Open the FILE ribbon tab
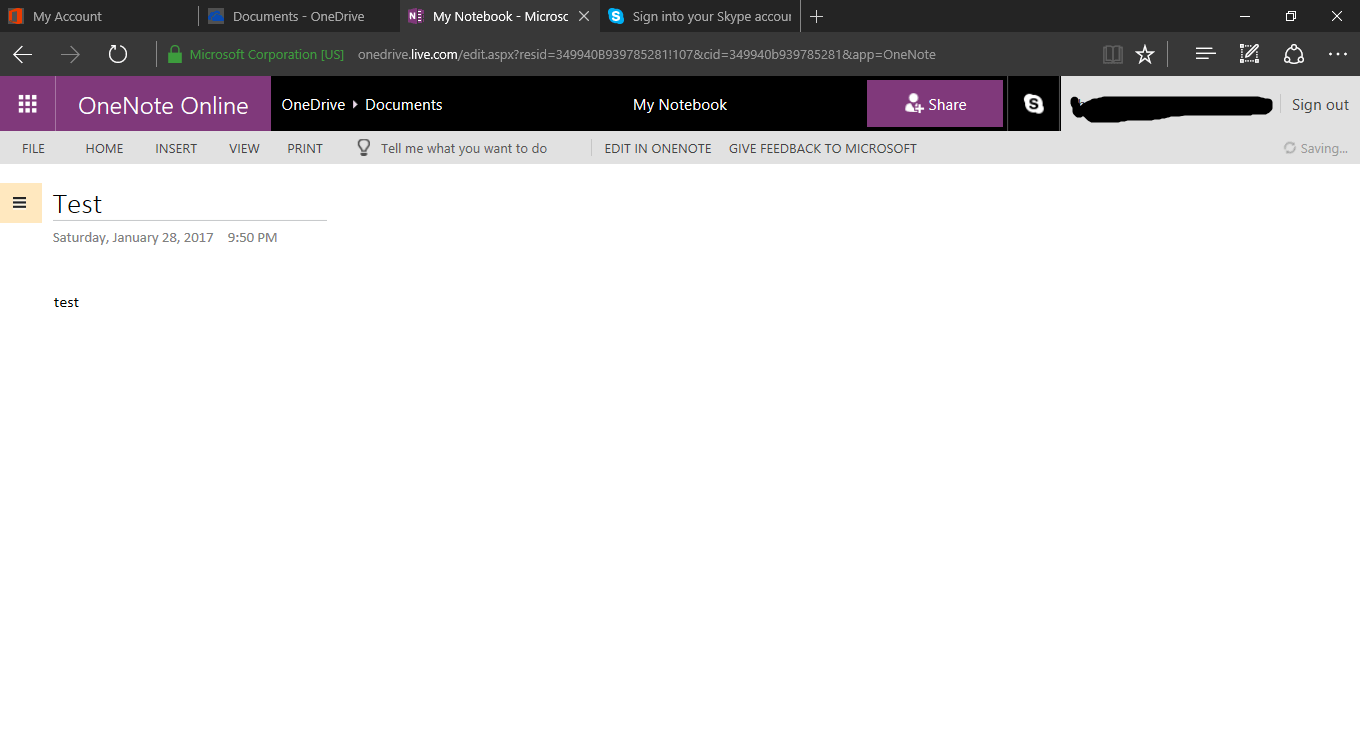The image size is (1360, 738). (x=33, y=148)
